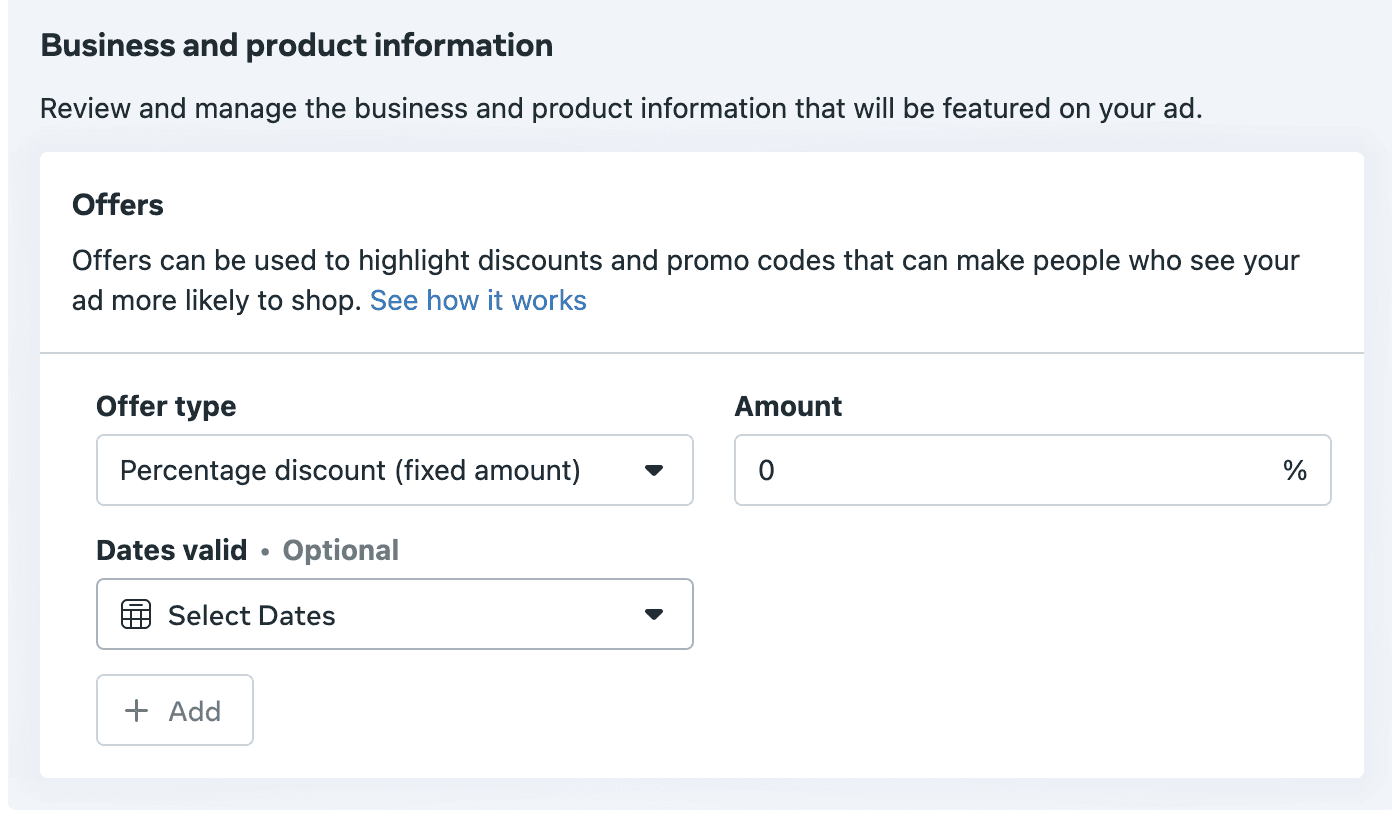This screenshot has height=820, width=1392.
Task: Select the Amount input field
Action: tap(1032, 470)
